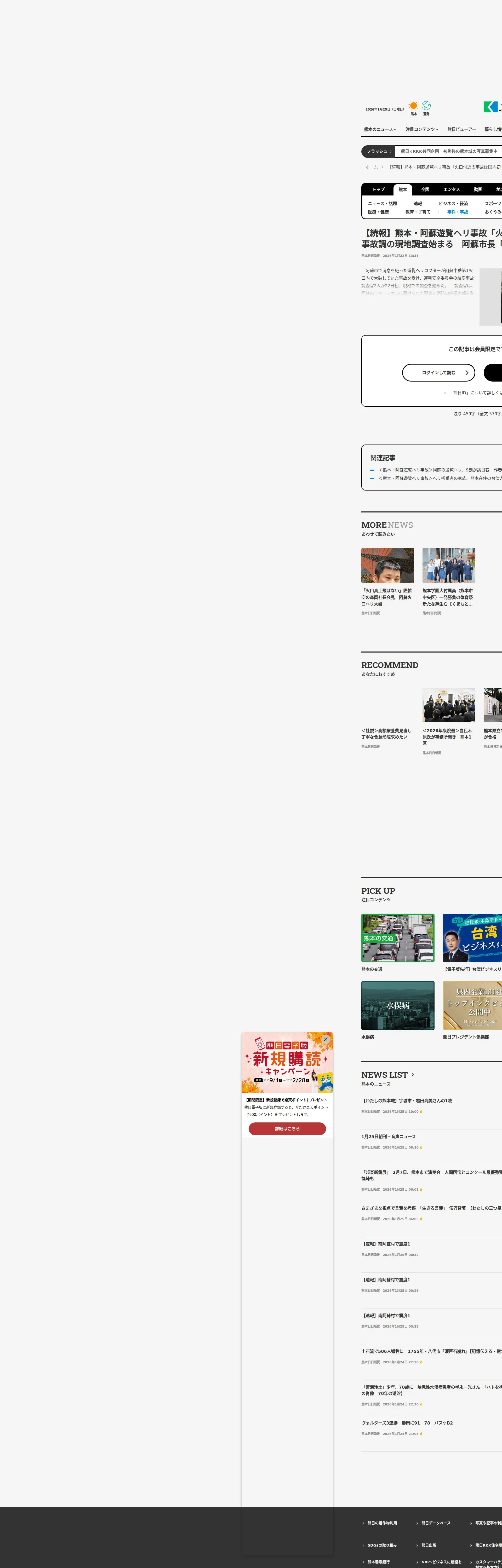Image resolution: width=502 pixels, height=1568 pixels.
Task: Open 熊日データベース footer link
Action: click(x=436, y=1523)
